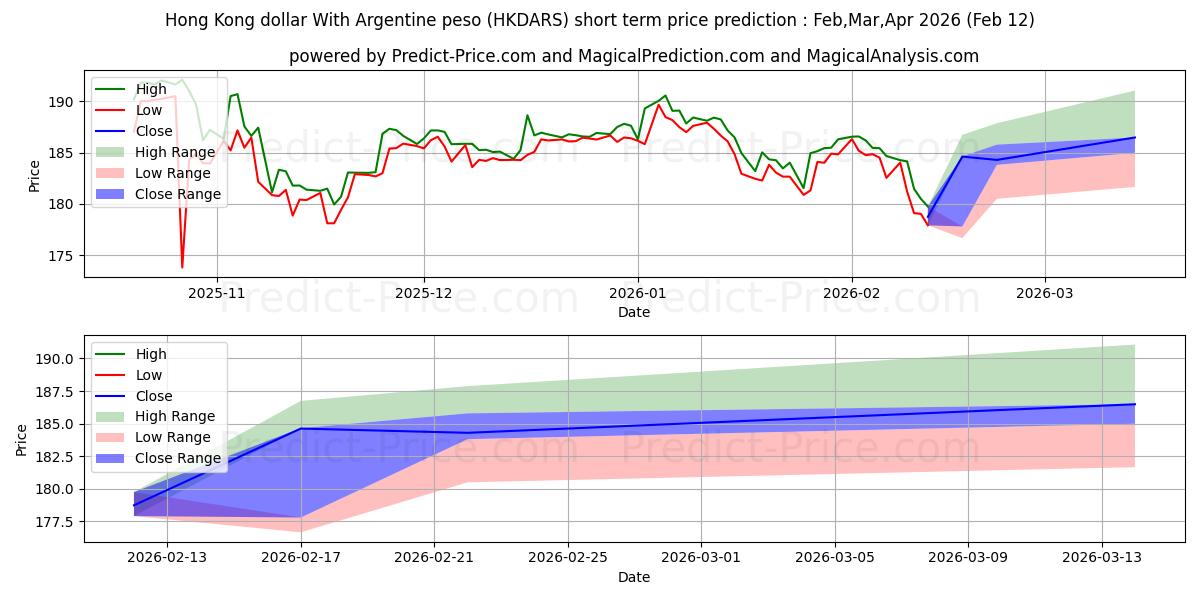This screenshot has height=600, width=1200.
Task: Click the Low Range swatch in bottom legend
Action: point(111,437)
